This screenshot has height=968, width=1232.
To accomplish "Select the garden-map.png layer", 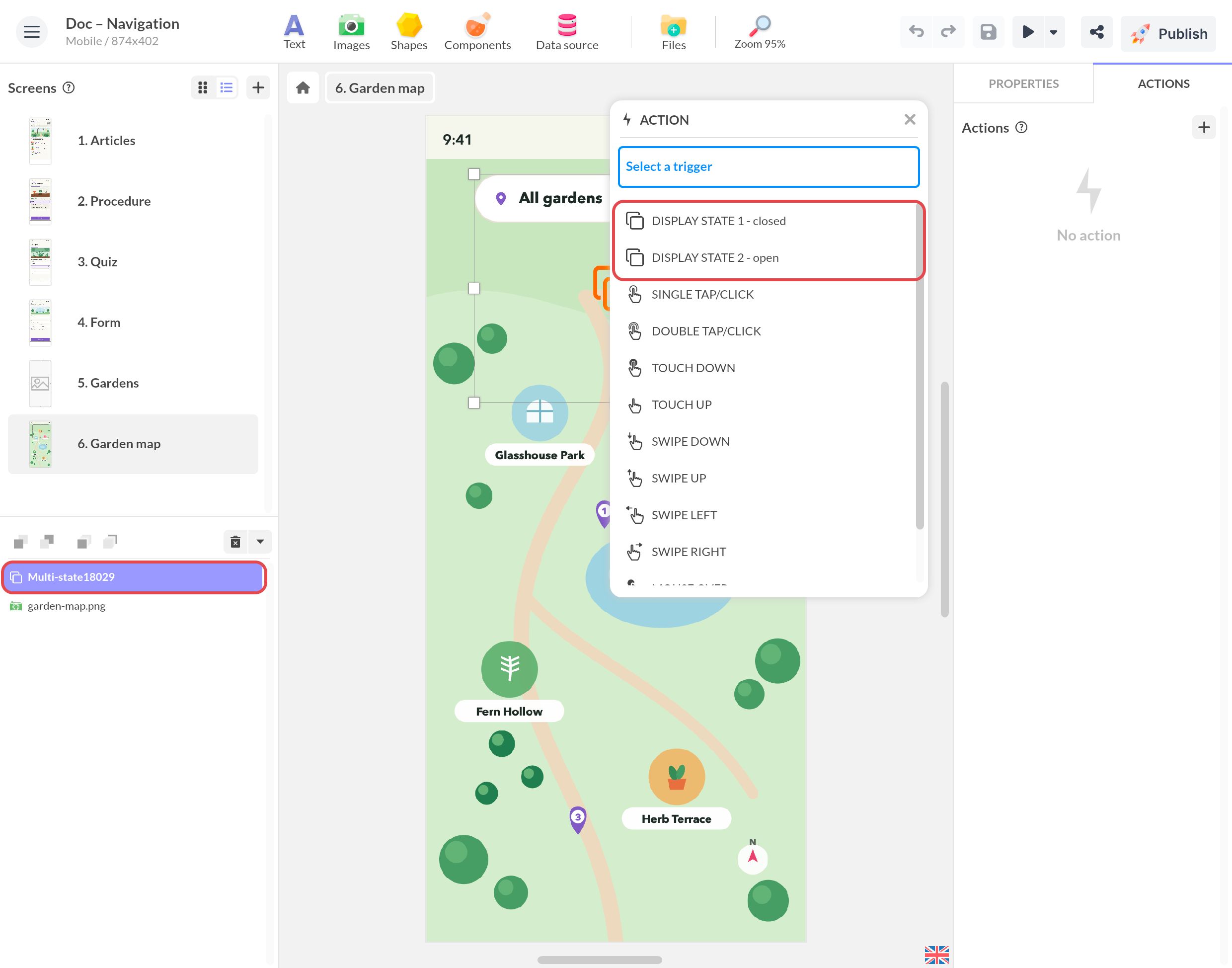I will pos(134,606).
